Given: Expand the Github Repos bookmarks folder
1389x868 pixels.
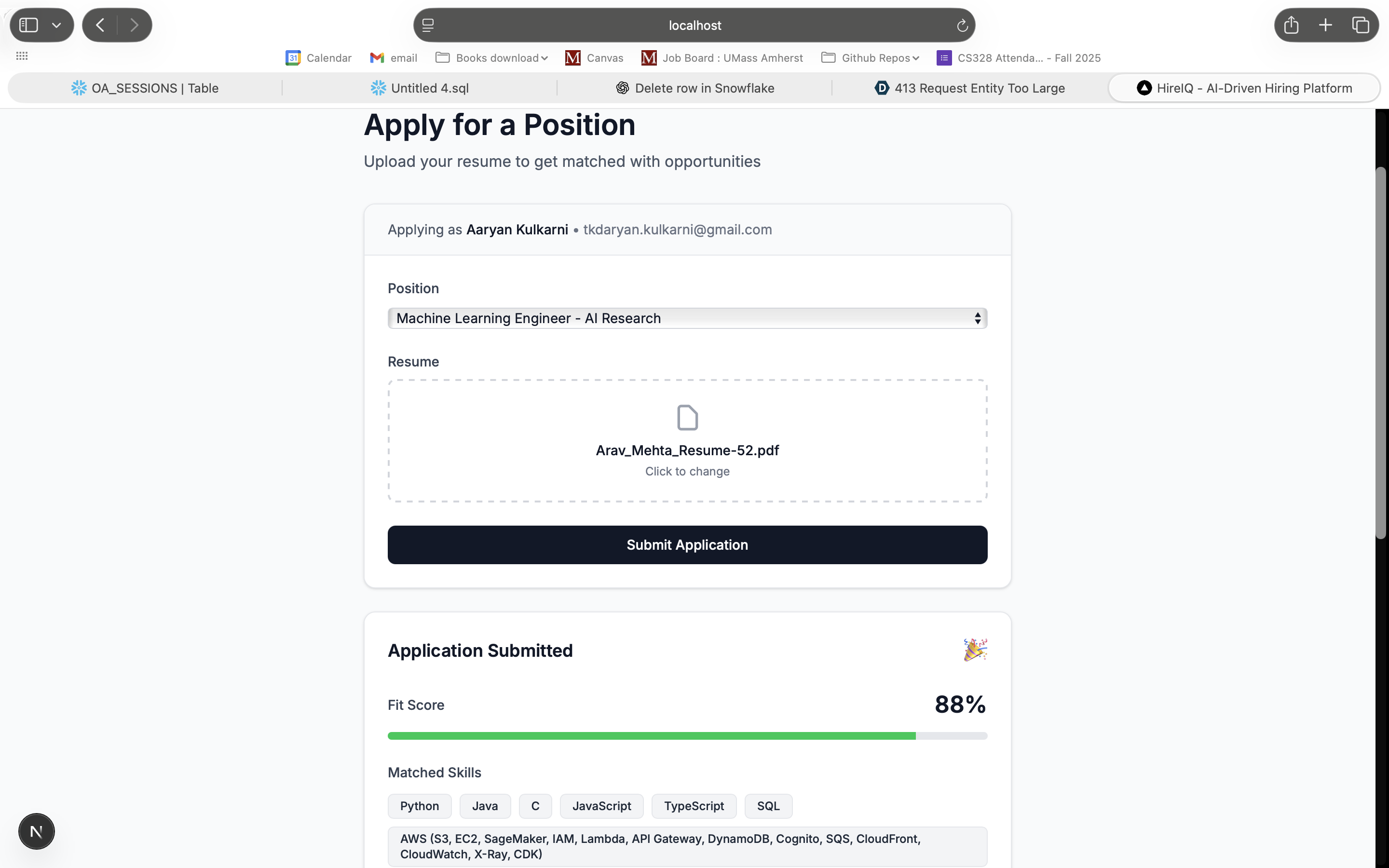Looking at the screenshot, I should point(871,58).
